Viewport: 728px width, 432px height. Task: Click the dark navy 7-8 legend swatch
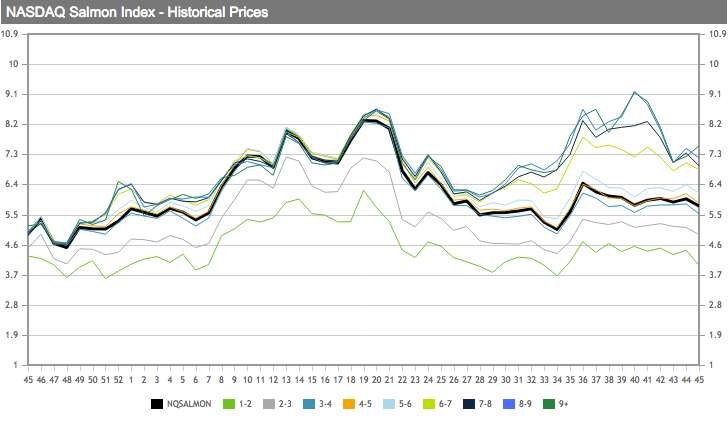pos(469,404)
